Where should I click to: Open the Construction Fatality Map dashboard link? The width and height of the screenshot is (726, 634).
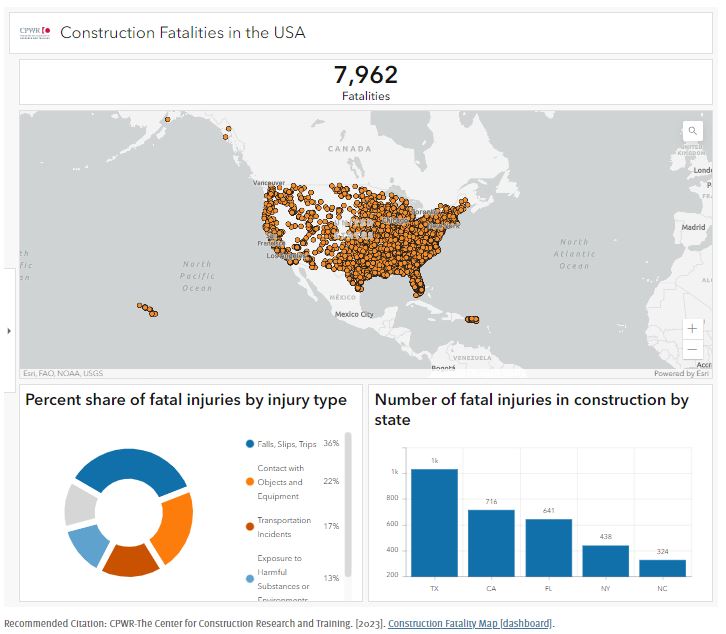point(469,624)
